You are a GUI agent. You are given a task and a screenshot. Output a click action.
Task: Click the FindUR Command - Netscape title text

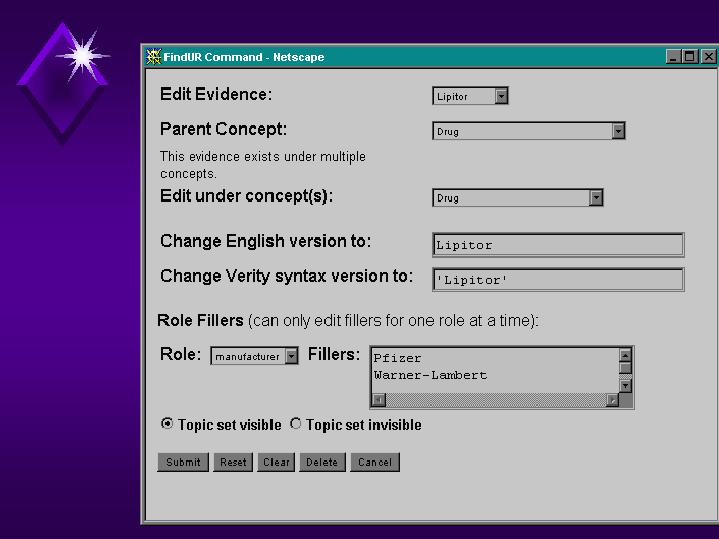[243, 57]
